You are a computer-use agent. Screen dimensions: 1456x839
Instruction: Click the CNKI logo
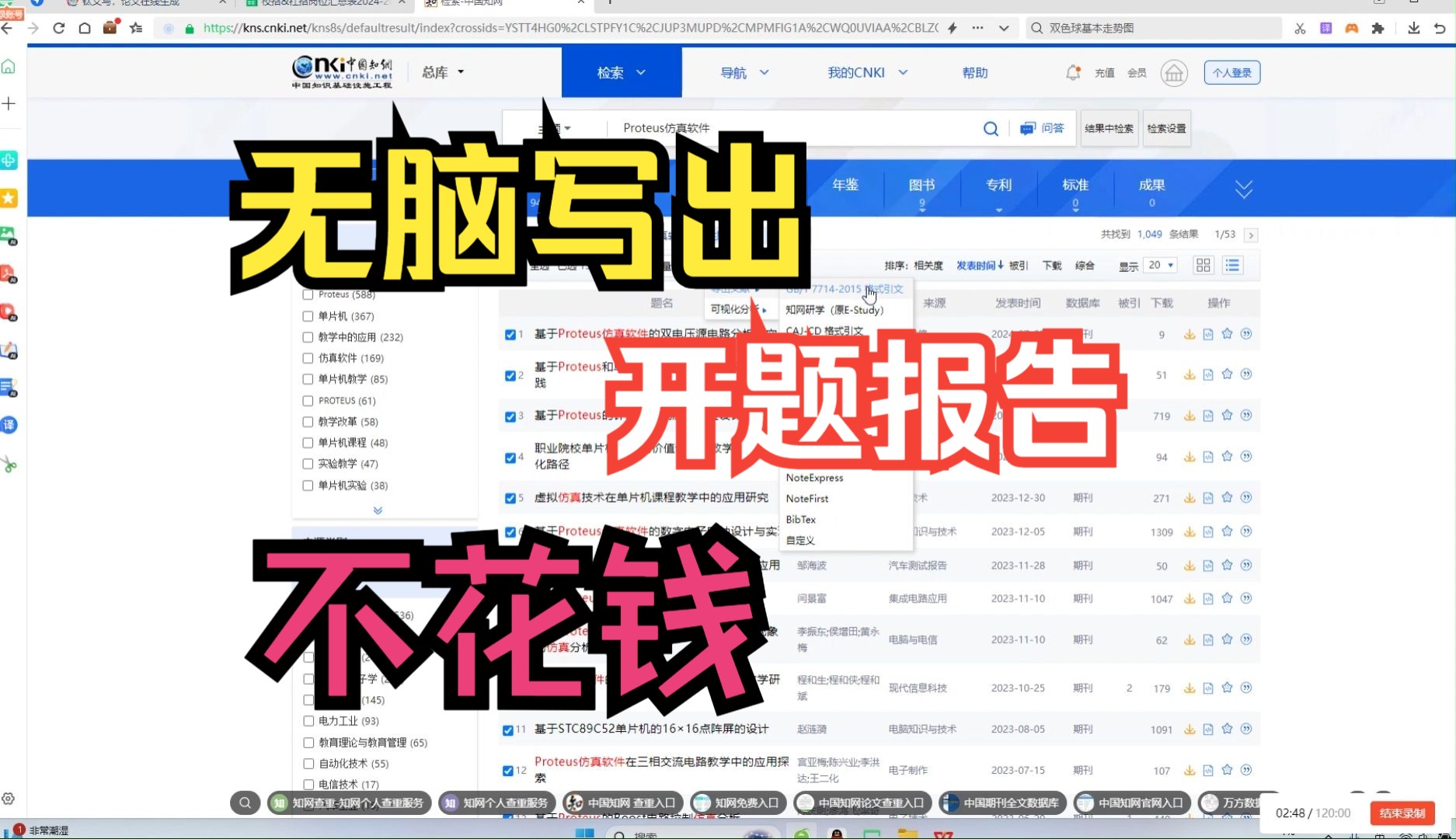(x=342, y=72)
